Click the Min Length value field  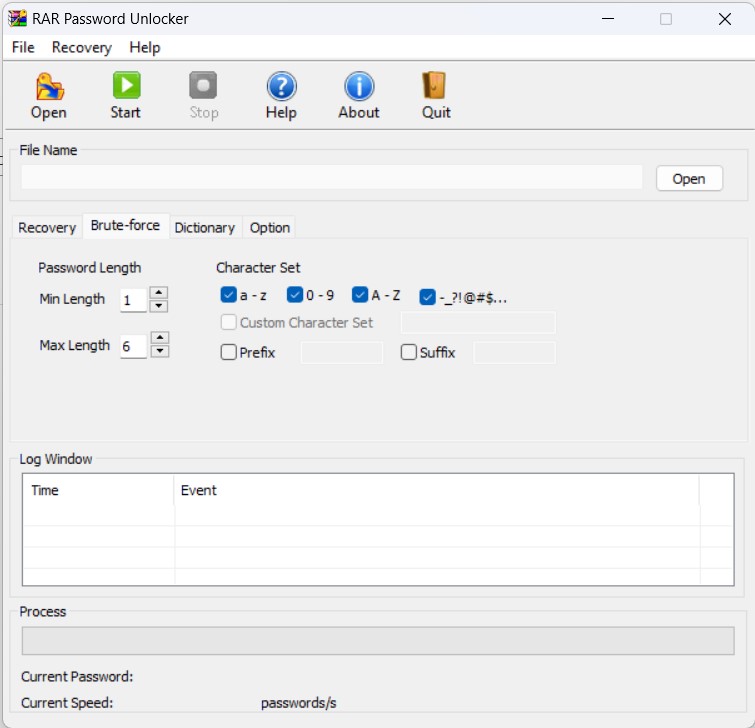coord(133,300)
